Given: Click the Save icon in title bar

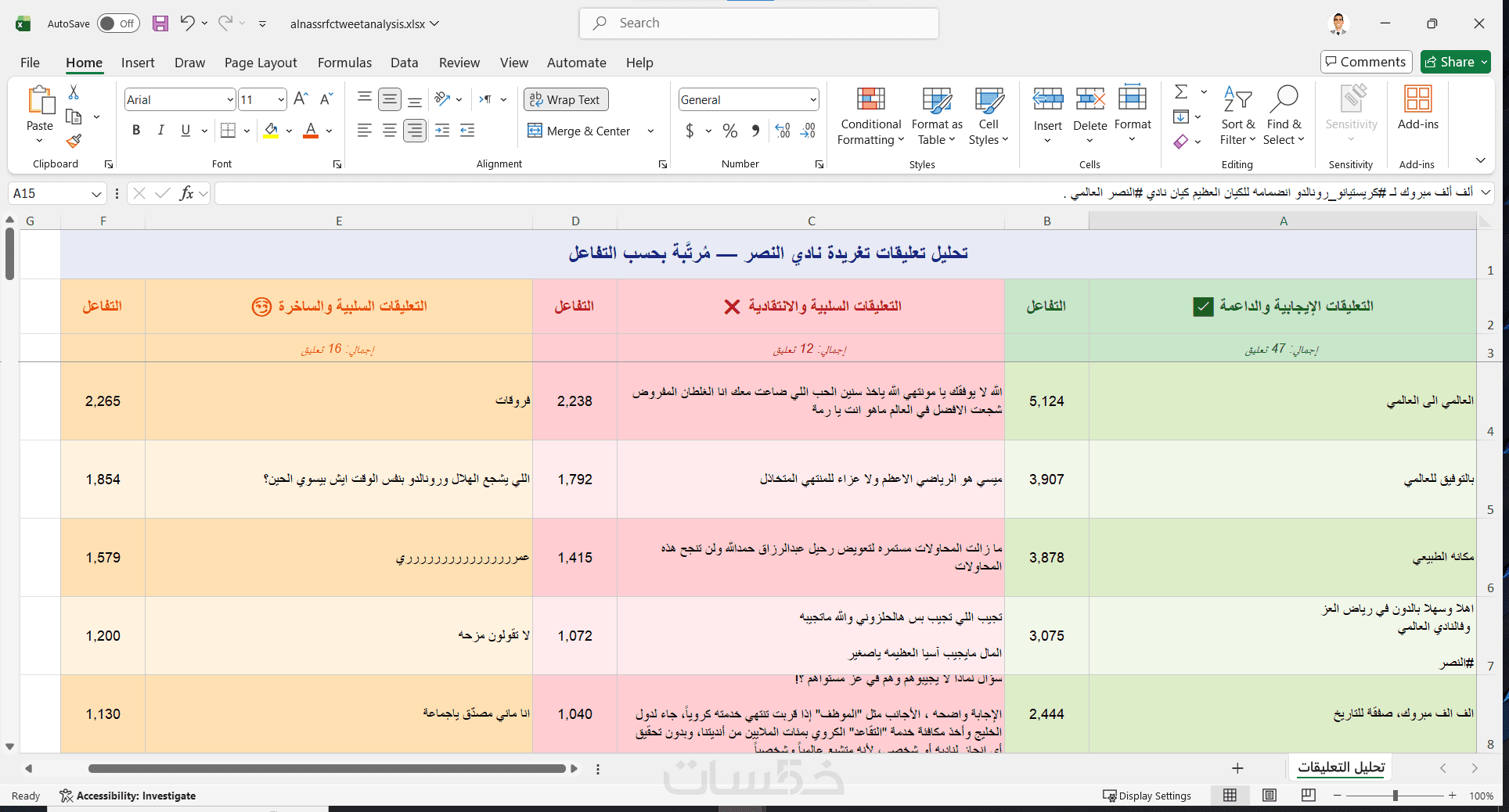Looking at the screenshot, I should point(160,23).
